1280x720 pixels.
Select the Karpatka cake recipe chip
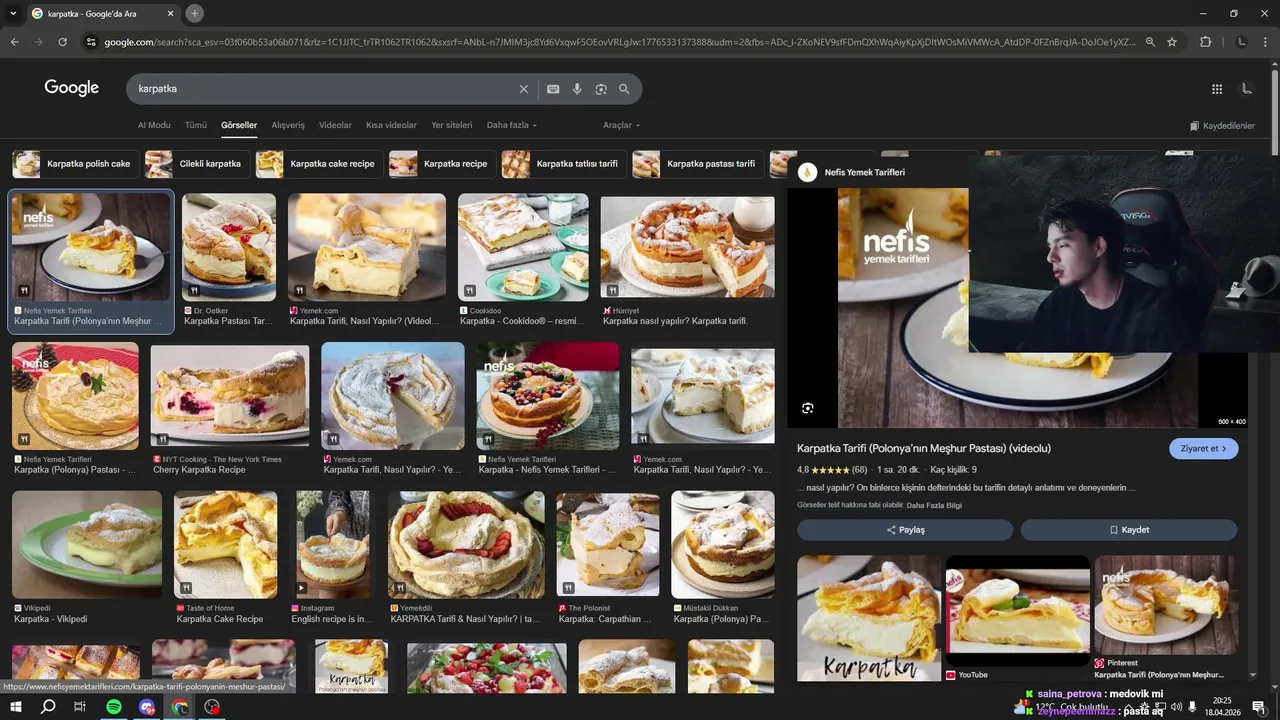coord(319,164)
